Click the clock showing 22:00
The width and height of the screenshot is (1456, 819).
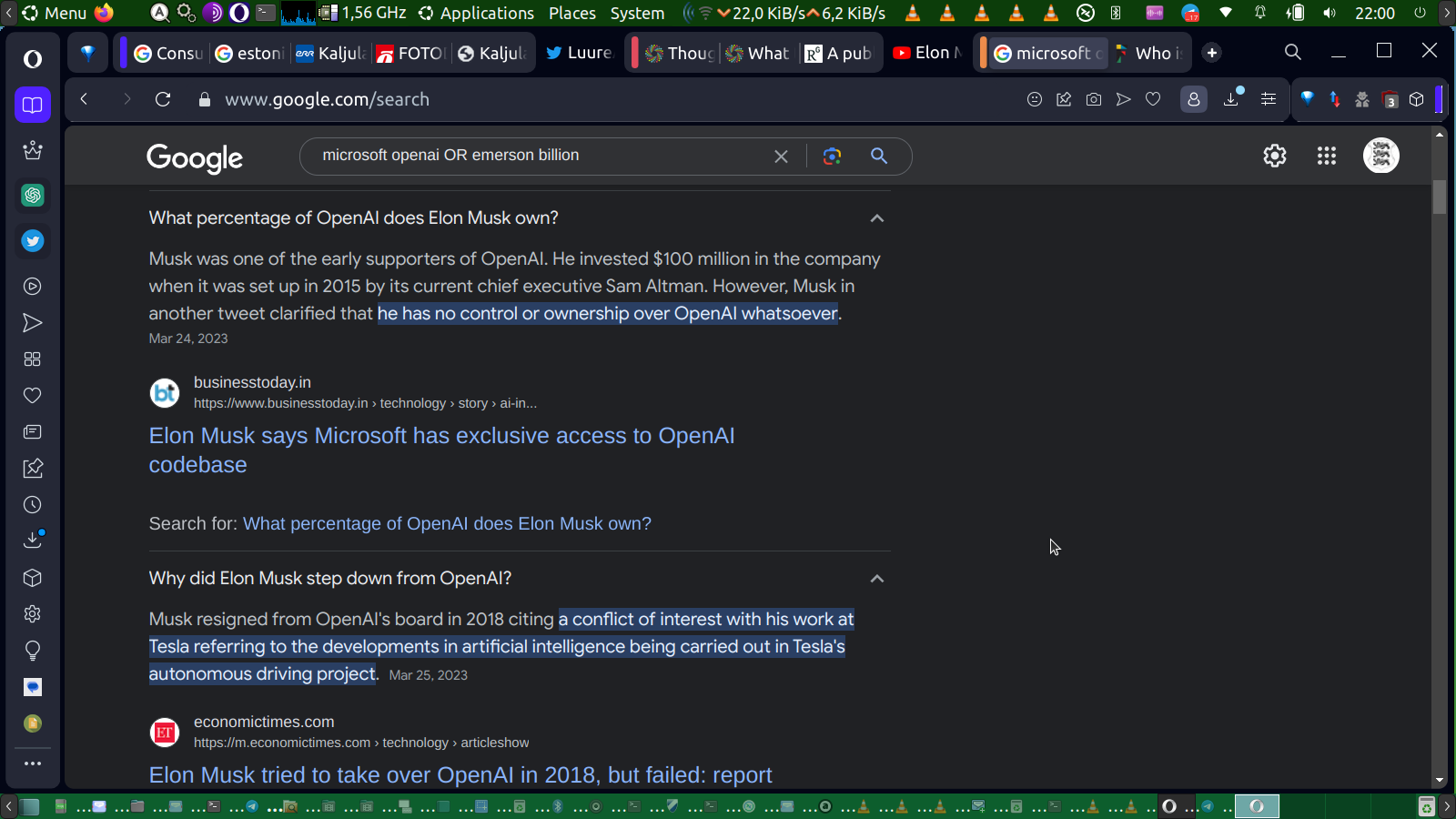tap(1375, 13)
